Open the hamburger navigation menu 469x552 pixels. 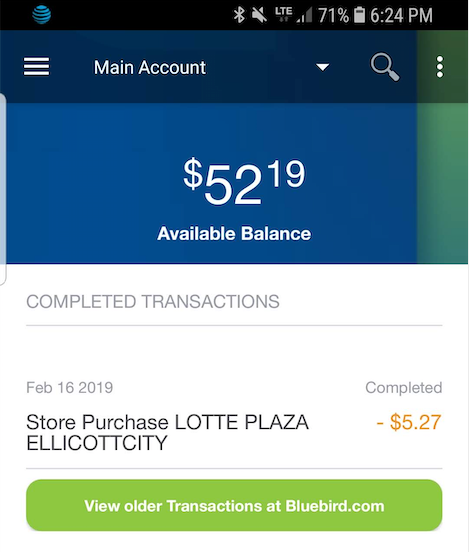[x=36, y=67]
